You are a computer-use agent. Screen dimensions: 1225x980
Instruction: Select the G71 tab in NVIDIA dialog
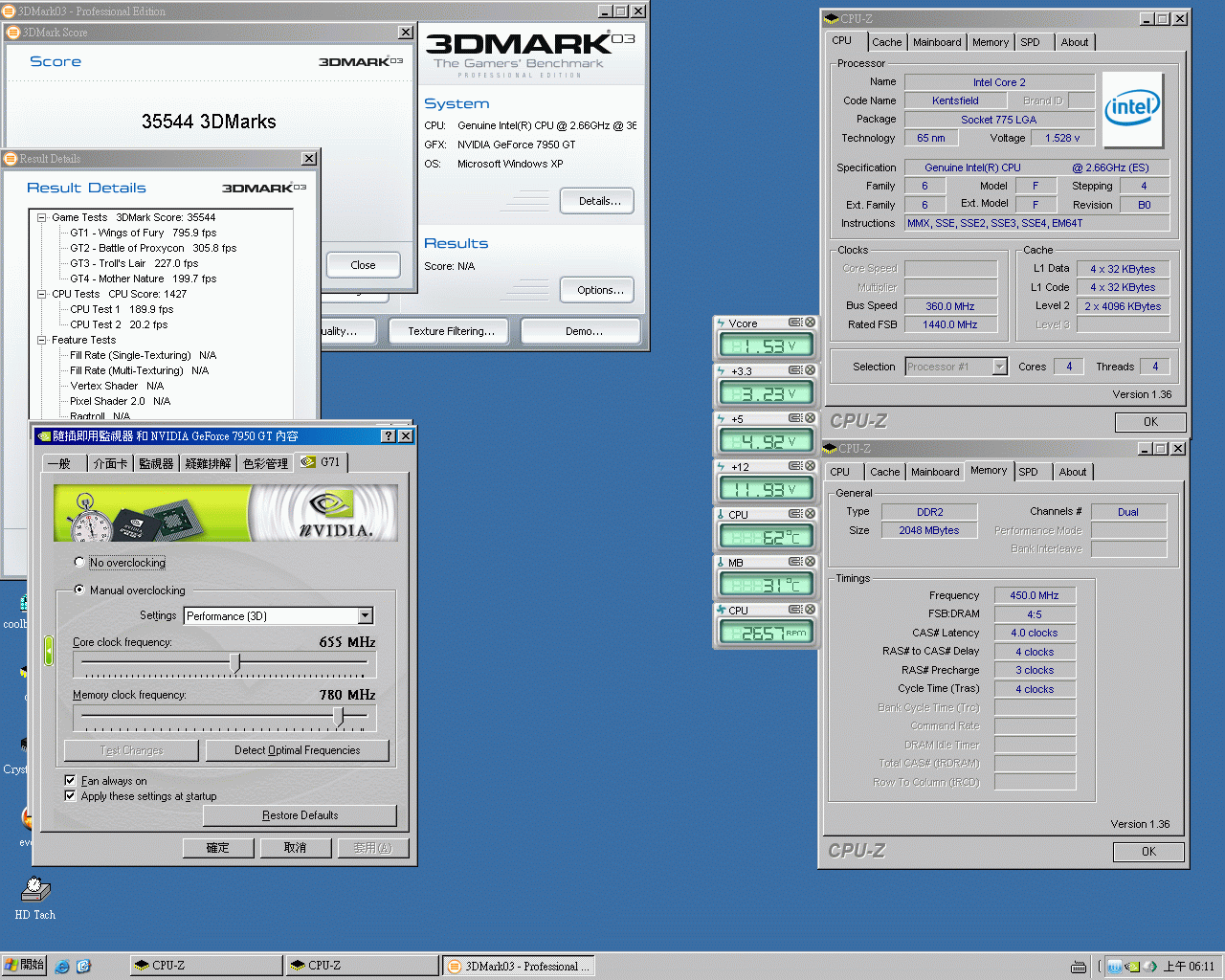(322, 462)
